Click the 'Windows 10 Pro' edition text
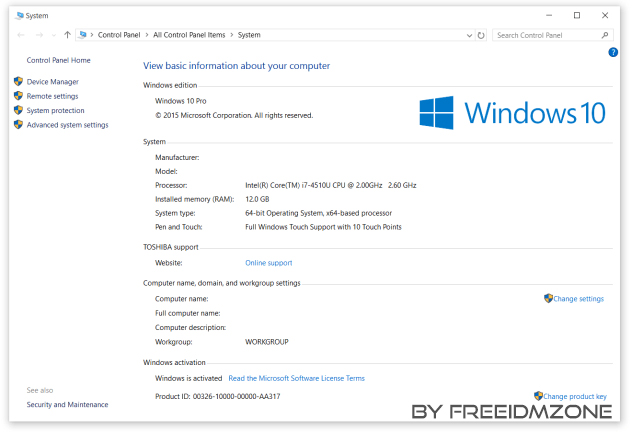The width and height of the screenshot is (632, 433). click(181, 101)
